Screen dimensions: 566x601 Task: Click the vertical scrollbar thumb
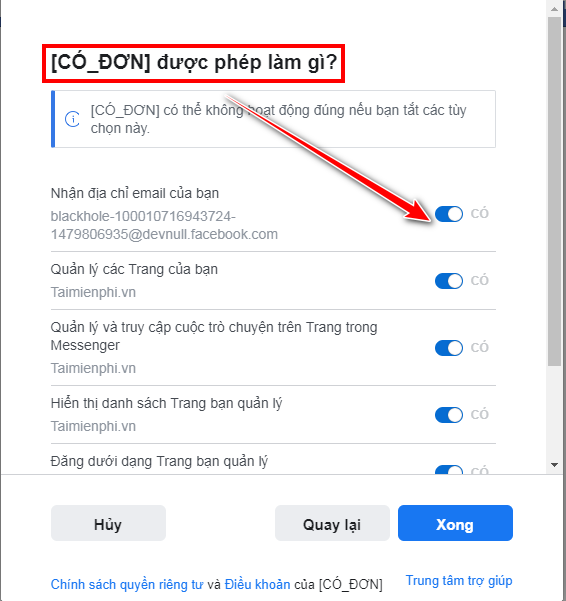pos(554,192)
